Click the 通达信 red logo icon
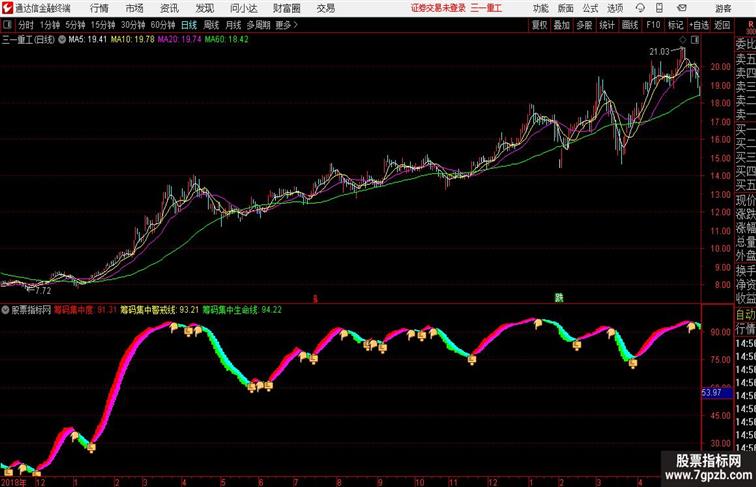 [x=7, y=8]
